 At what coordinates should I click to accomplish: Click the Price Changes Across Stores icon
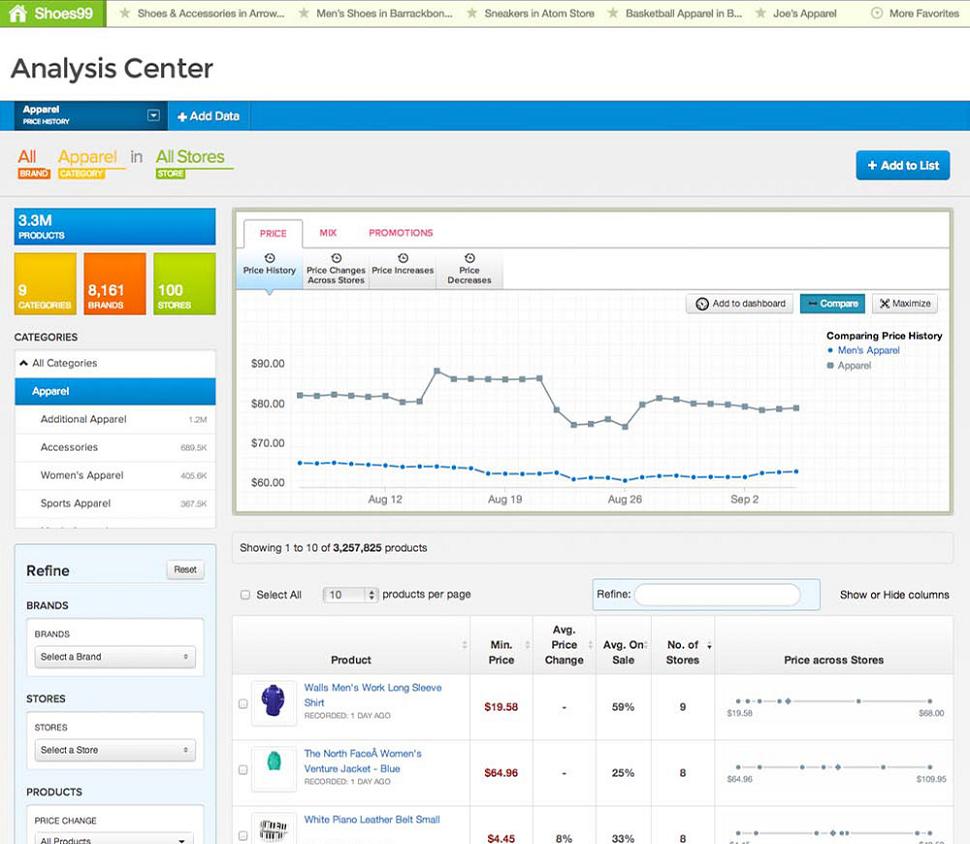335,258
